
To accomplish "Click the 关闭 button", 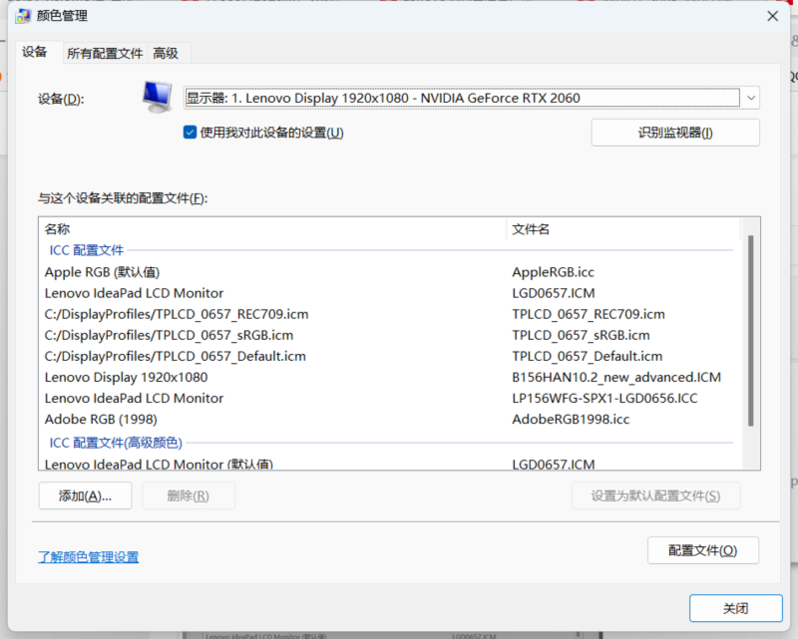I will (x=735, y=608).
